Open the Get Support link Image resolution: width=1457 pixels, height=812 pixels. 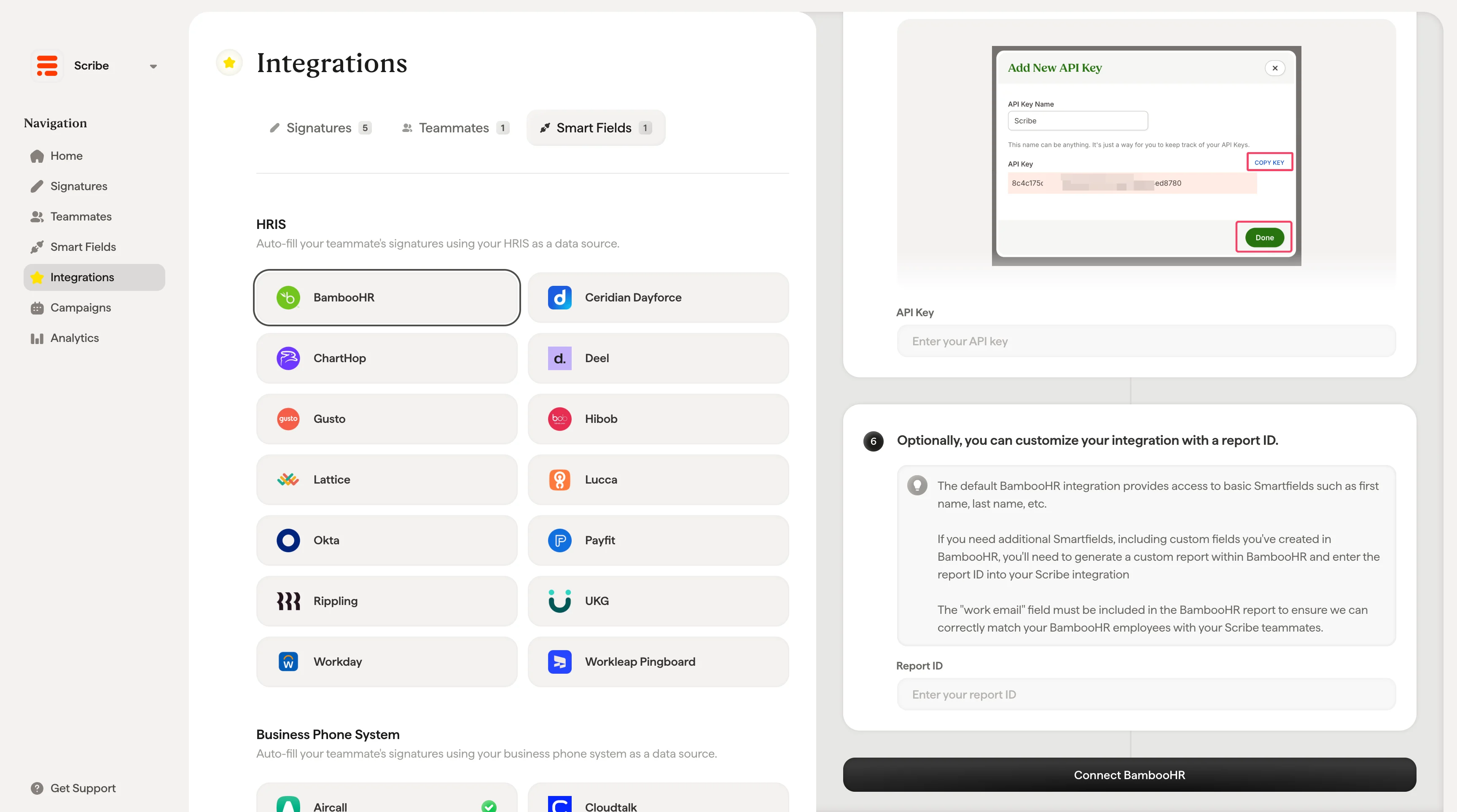click(83, 788)
